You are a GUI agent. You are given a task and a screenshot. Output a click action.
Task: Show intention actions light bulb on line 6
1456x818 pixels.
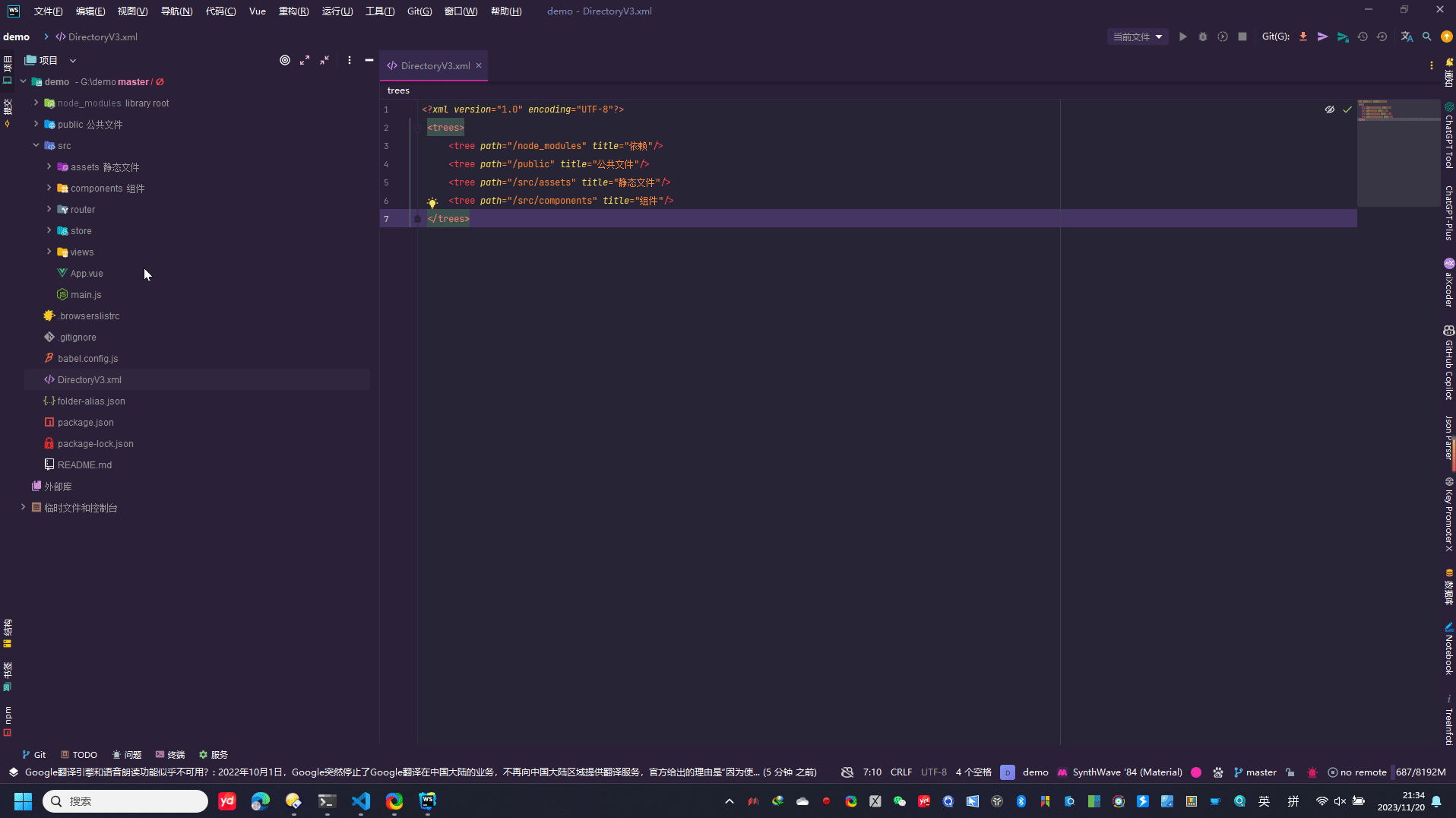coord(432,202)
